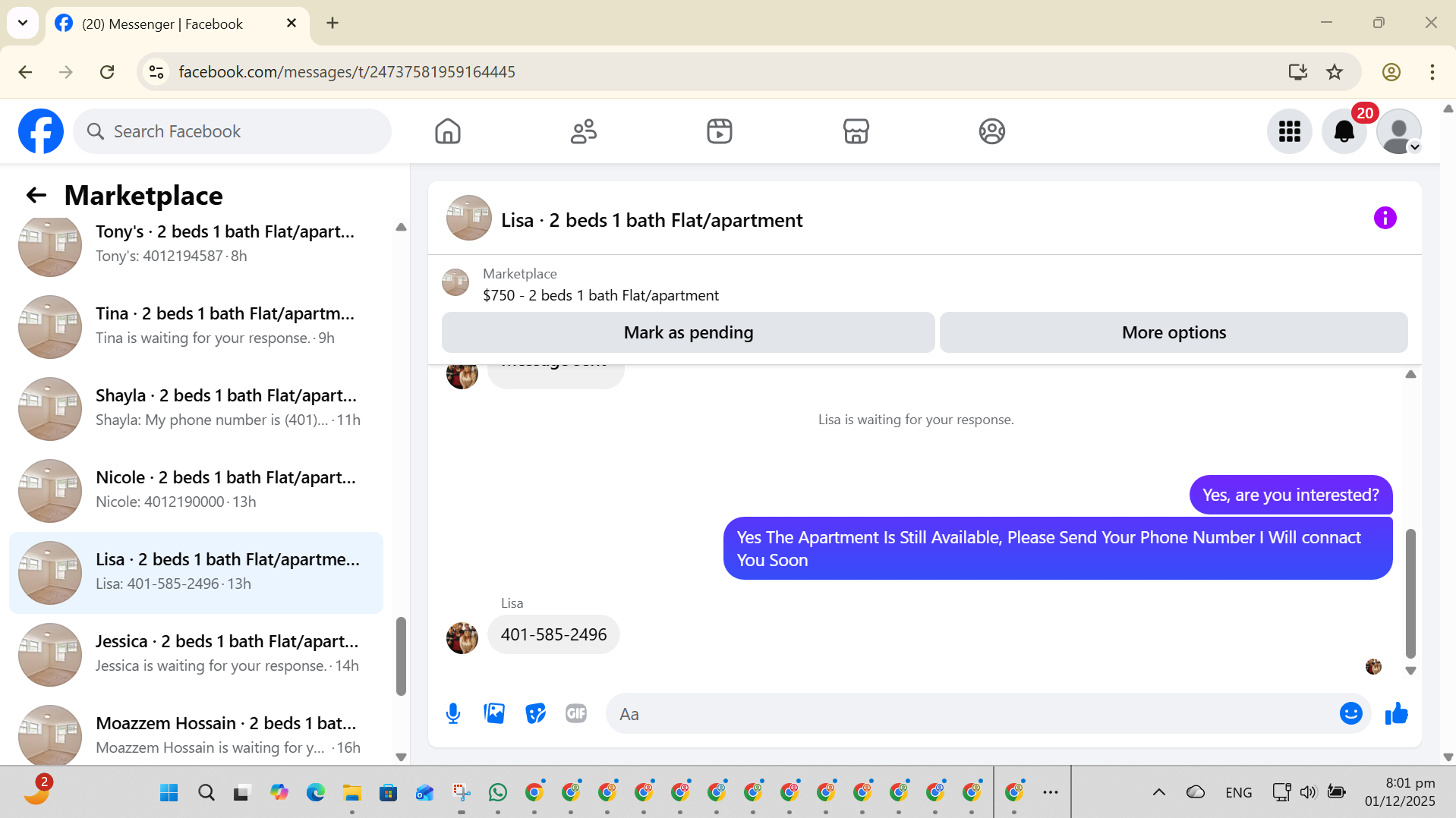Image resolution: width=1456 pixels, height=818 pixels.
Task: Open the taskbar clock showing 8:01 pm
Action: [x=1401, y=792]
